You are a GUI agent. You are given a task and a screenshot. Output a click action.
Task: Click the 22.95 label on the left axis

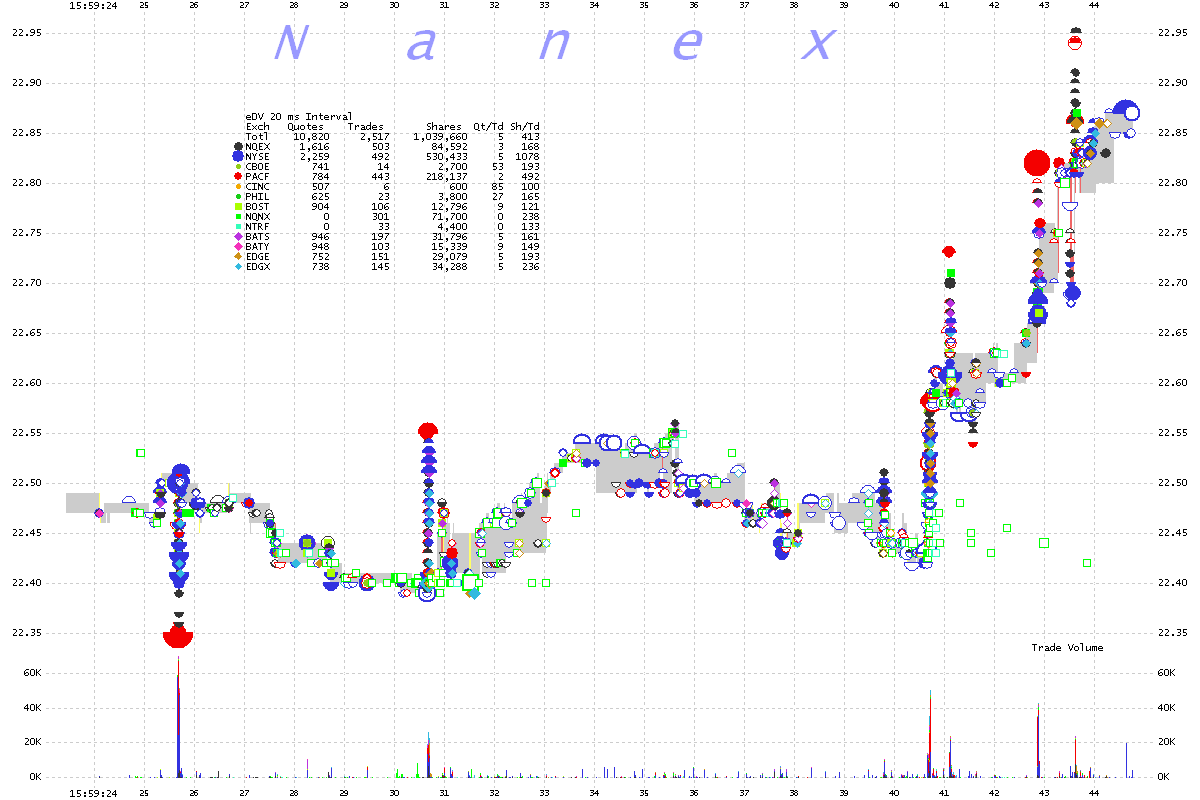click(x=27, y=33)
